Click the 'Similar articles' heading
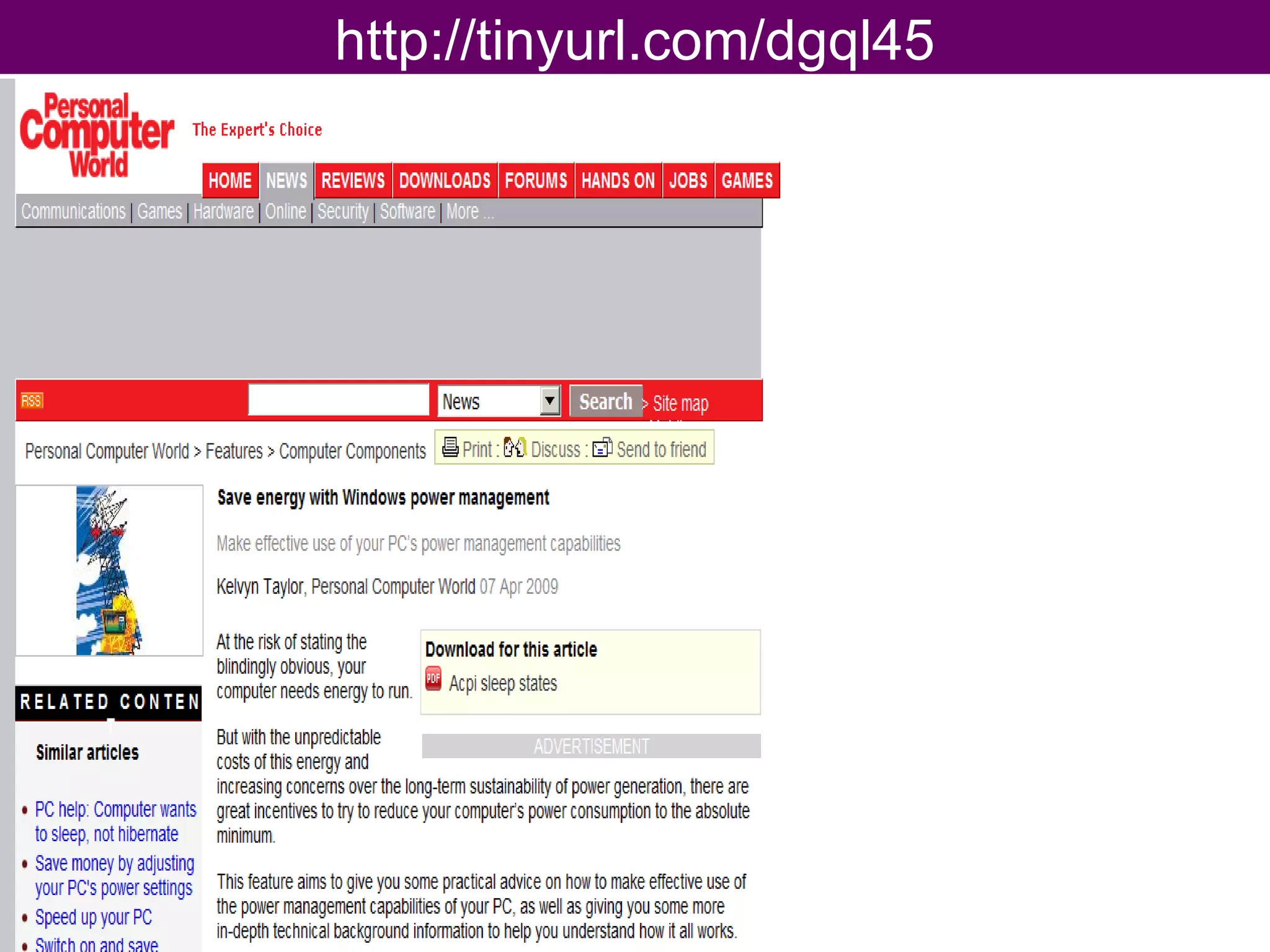 (x=87, y=752)
